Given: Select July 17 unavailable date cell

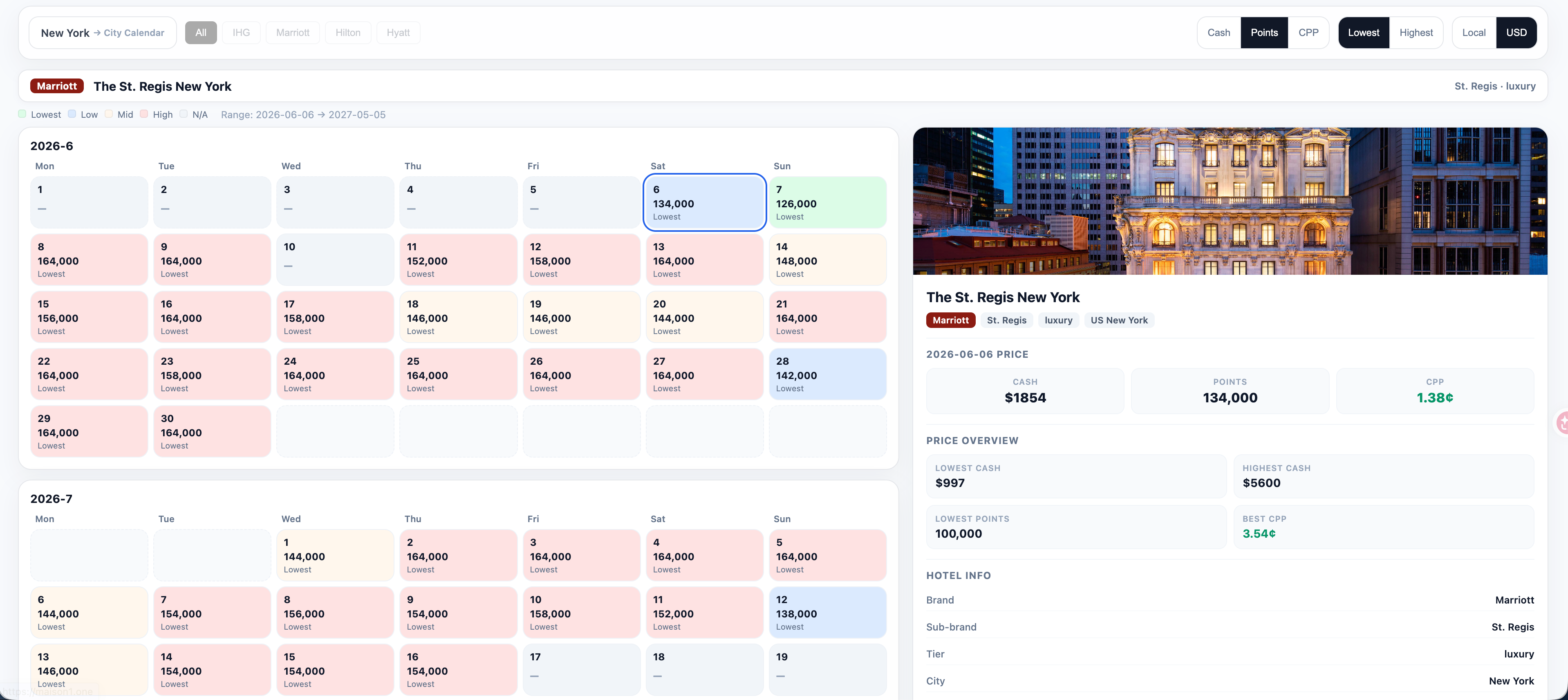Looking at the screenshot, I should [581, 670].
